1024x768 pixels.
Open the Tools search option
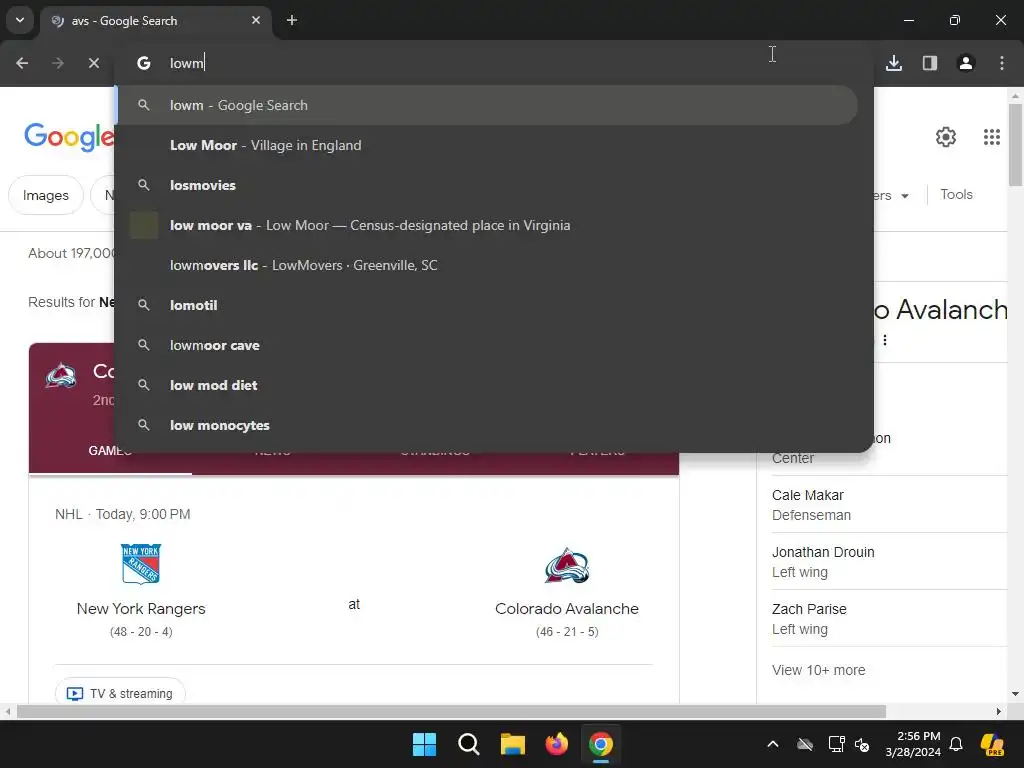pyautogui.click(x=956, y=194)
